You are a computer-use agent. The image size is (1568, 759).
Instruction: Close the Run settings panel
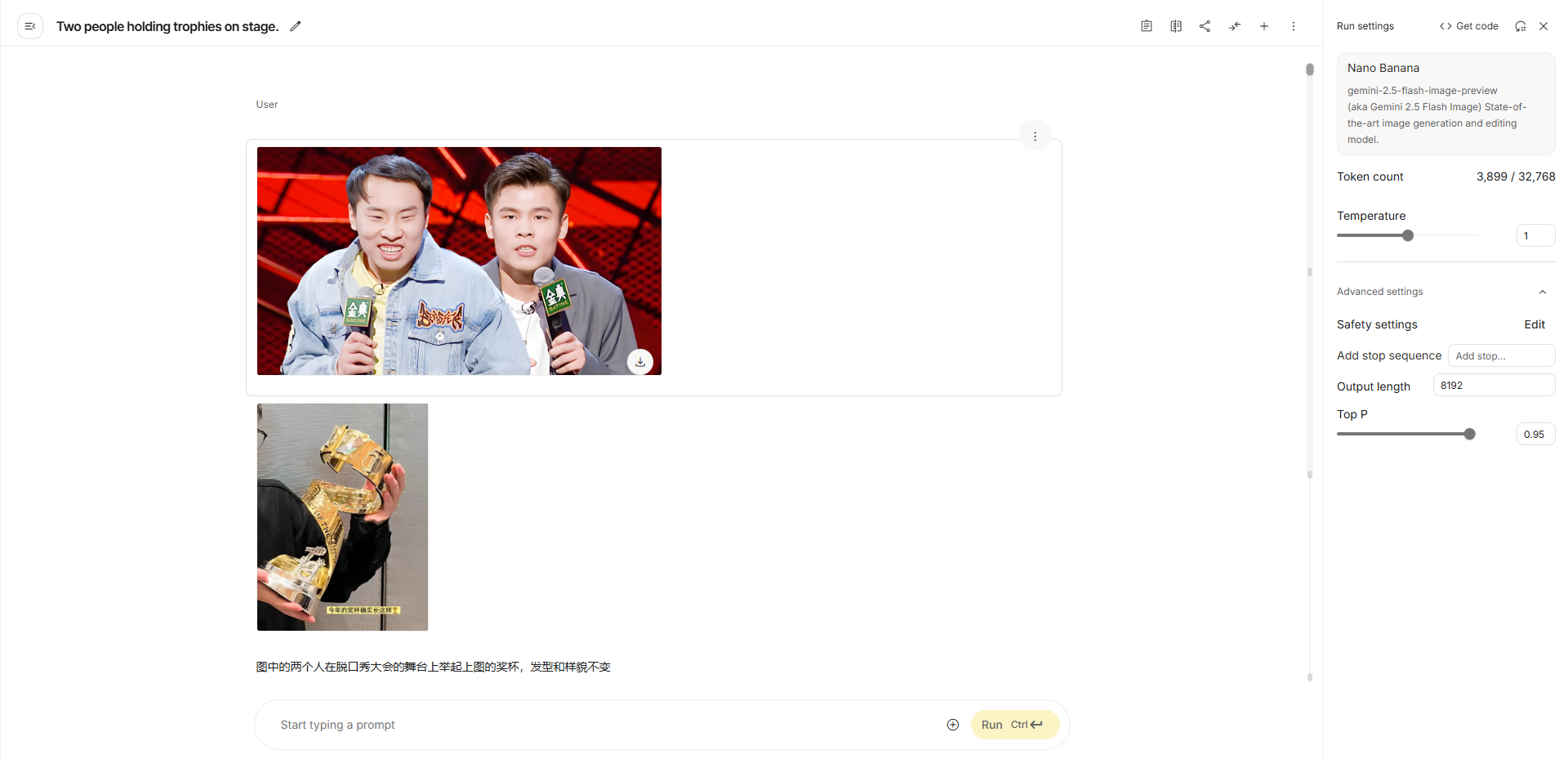coord(1543,26)
